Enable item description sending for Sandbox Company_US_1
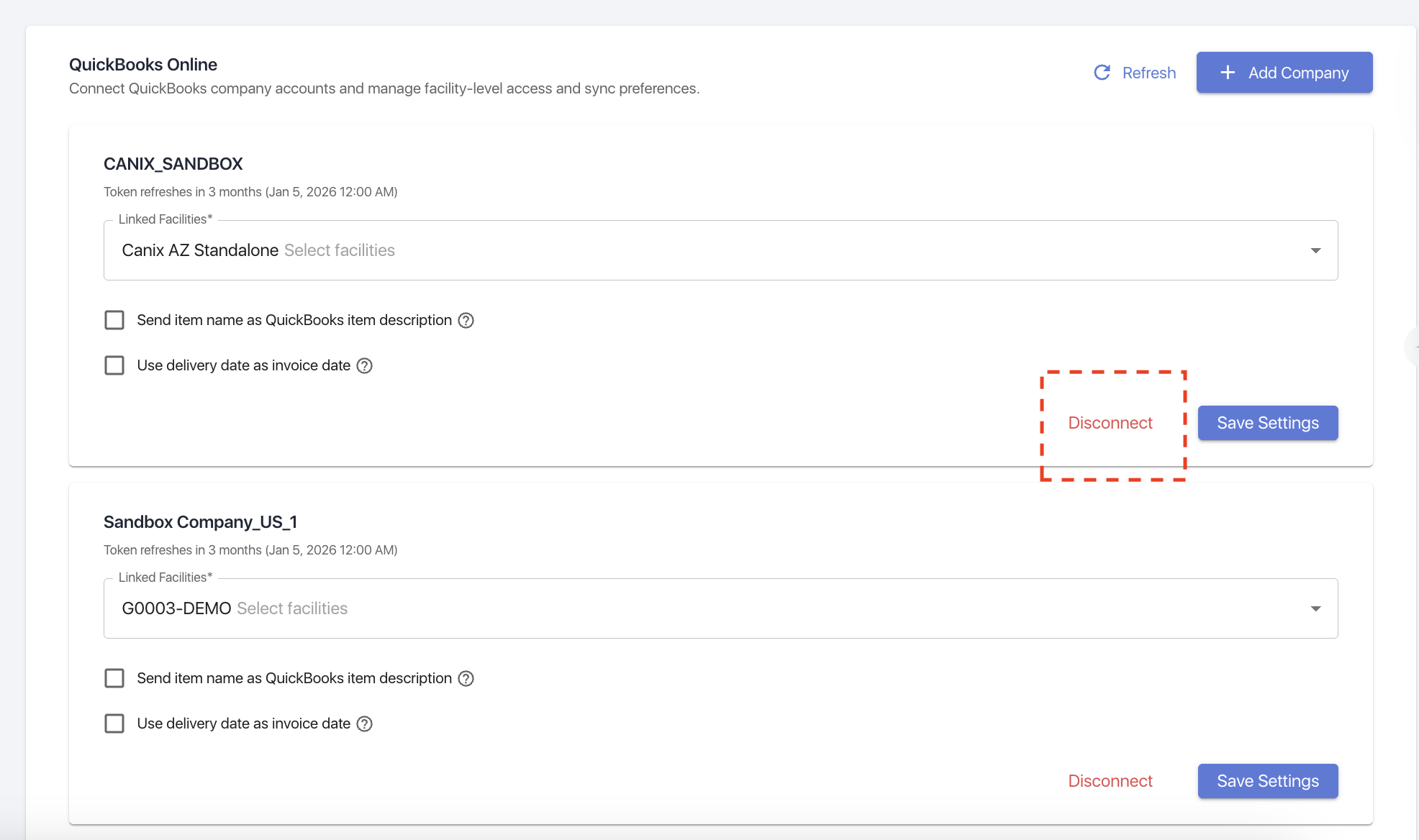 [x=114, y=678]
